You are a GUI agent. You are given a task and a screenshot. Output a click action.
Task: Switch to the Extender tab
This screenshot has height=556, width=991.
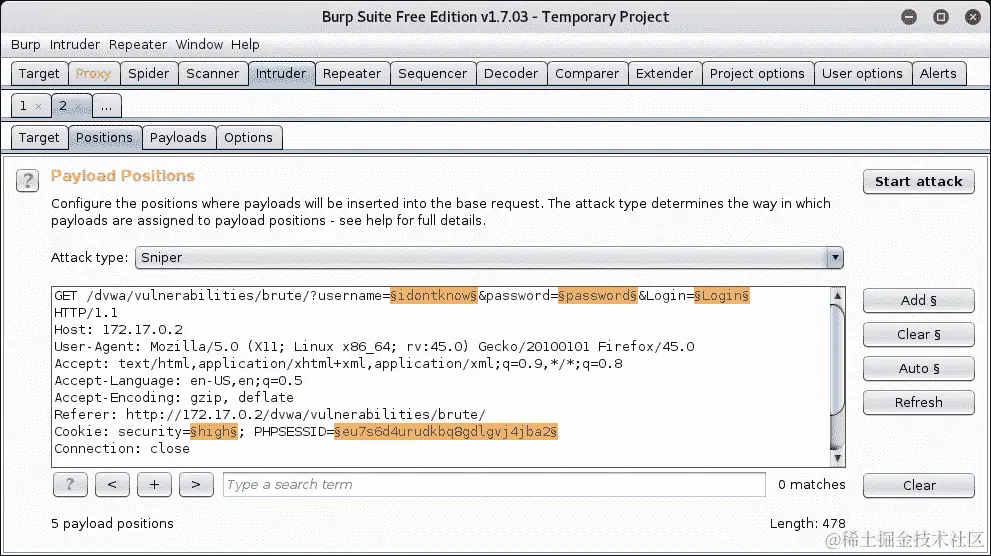pyautogui.click(x=664, y=73)
